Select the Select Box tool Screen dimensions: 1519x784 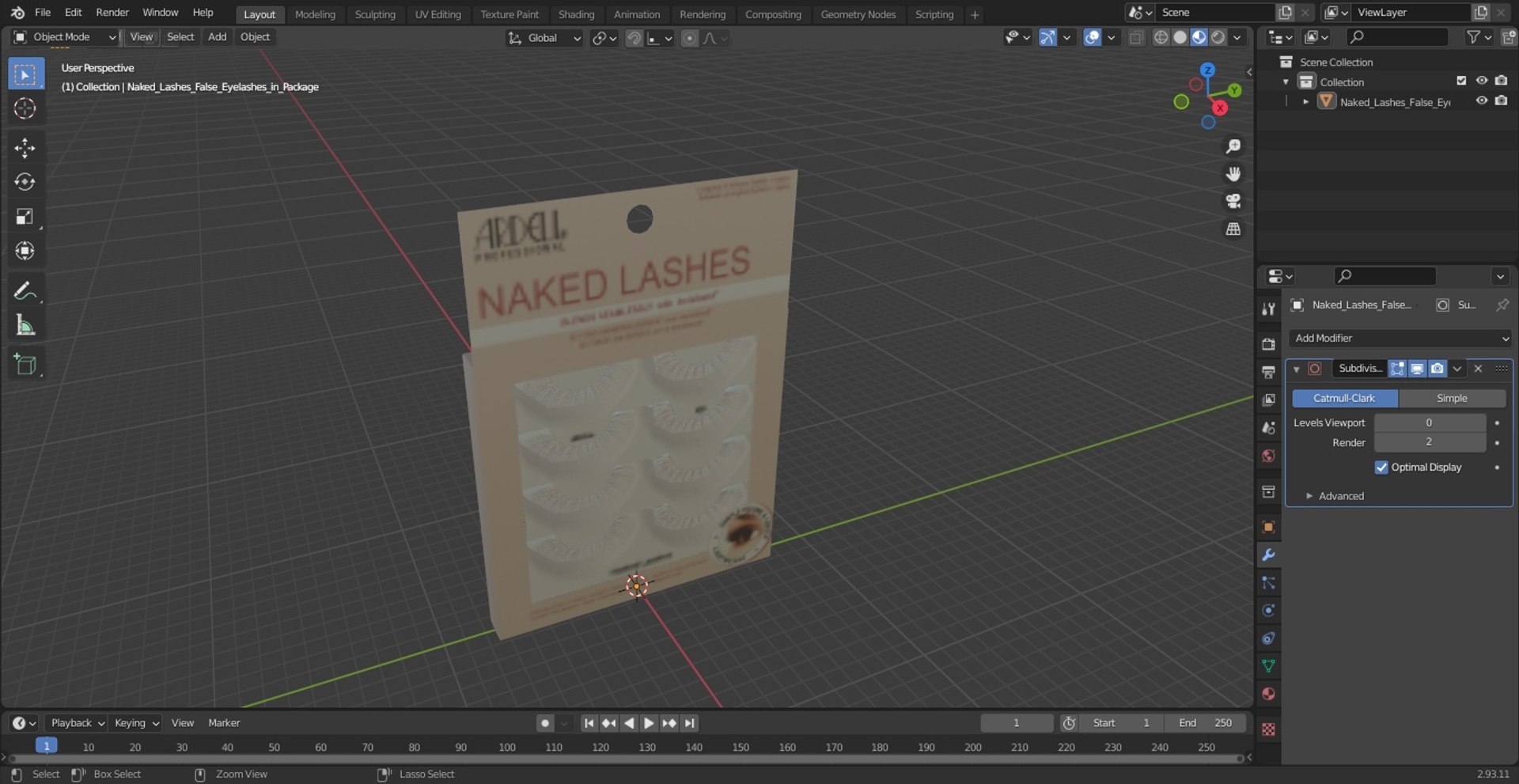[x=25, y=74]
